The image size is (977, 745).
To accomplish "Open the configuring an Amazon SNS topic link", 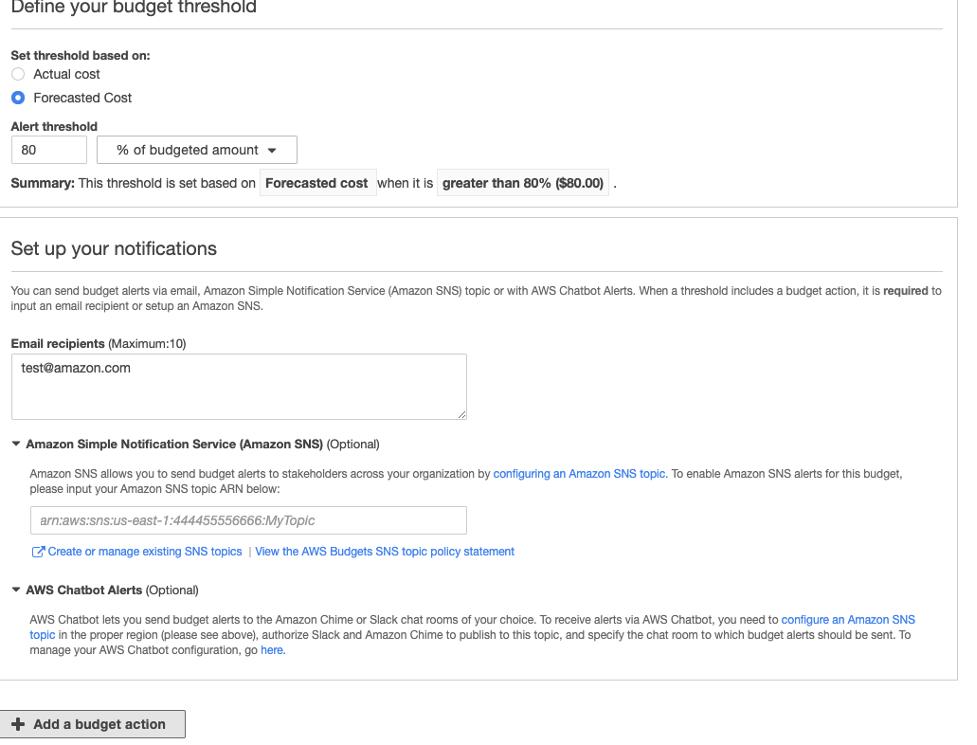I will click(579, 473).
